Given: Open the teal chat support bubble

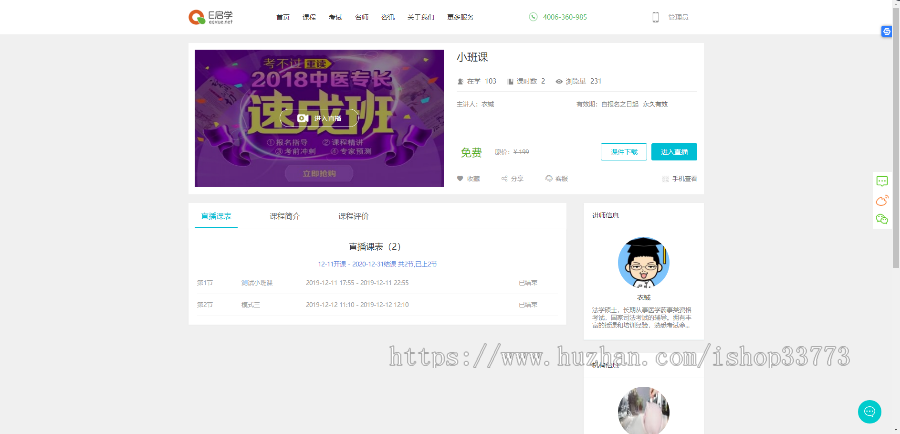Looking at the screenshot, I should [870, 412].
